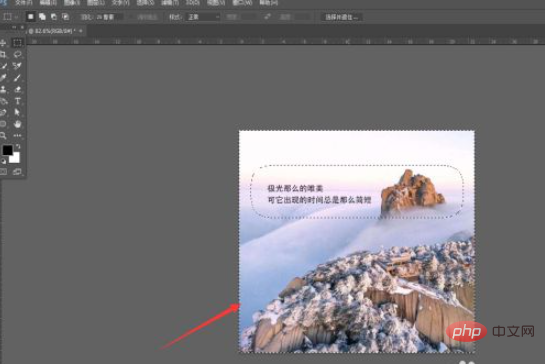Select the Zoom magnifier tool
The width and height of the screenshot is (545, 364).
tap(3, 136)
